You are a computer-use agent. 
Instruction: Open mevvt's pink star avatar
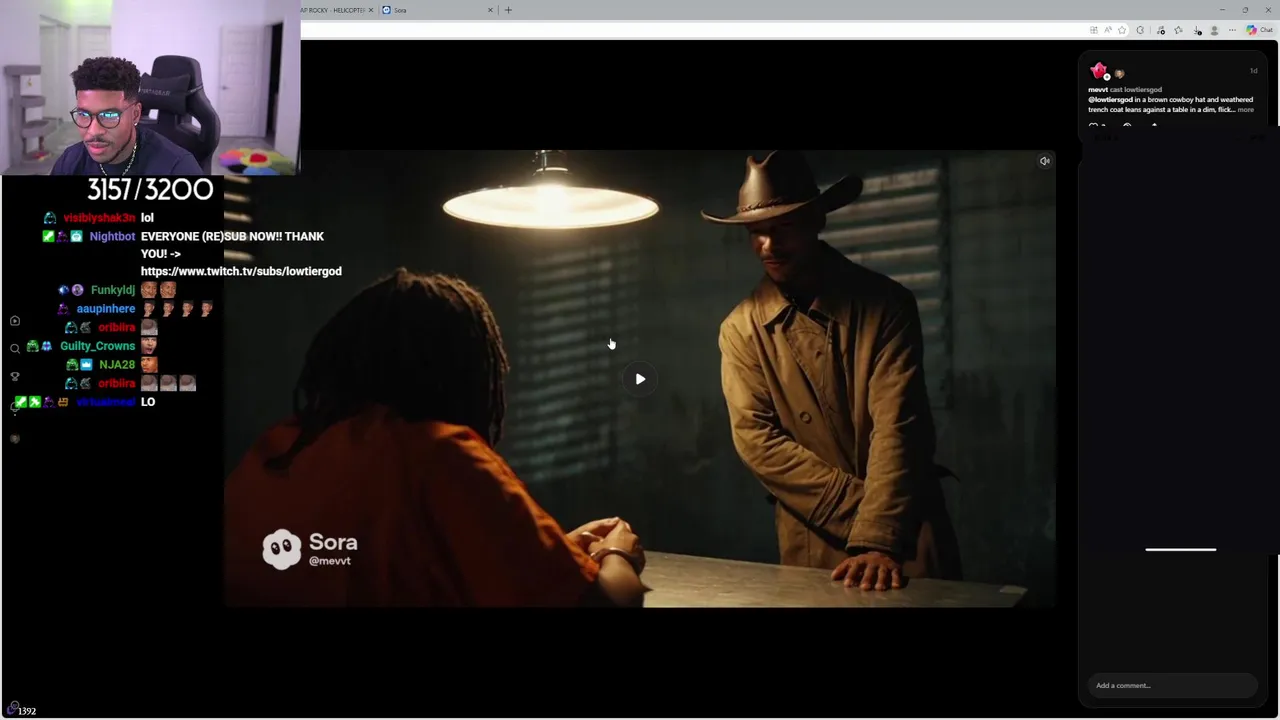click(x=1099, y=71)
